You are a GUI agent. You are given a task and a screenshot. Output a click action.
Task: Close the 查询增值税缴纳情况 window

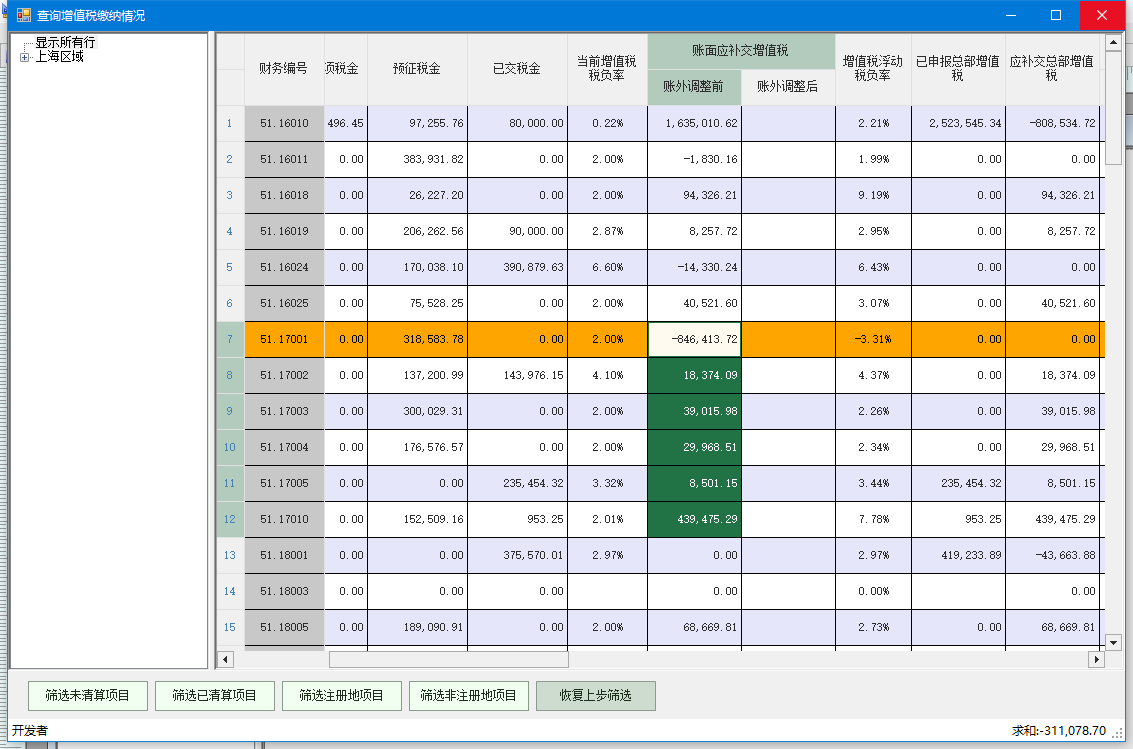point(1102,15)
